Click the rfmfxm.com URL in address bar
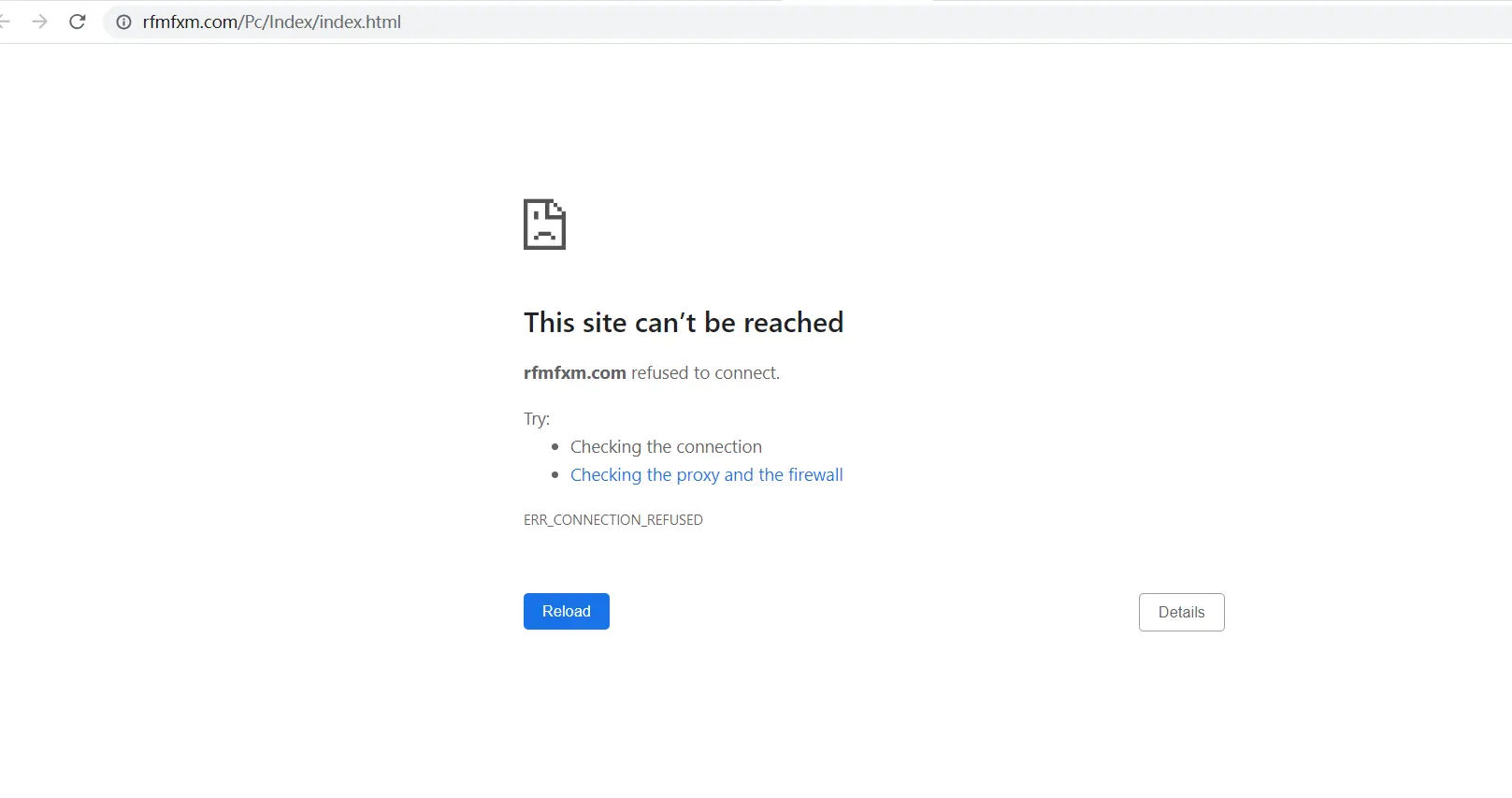This screenshot has height=798, width=1512. [190, 22]
